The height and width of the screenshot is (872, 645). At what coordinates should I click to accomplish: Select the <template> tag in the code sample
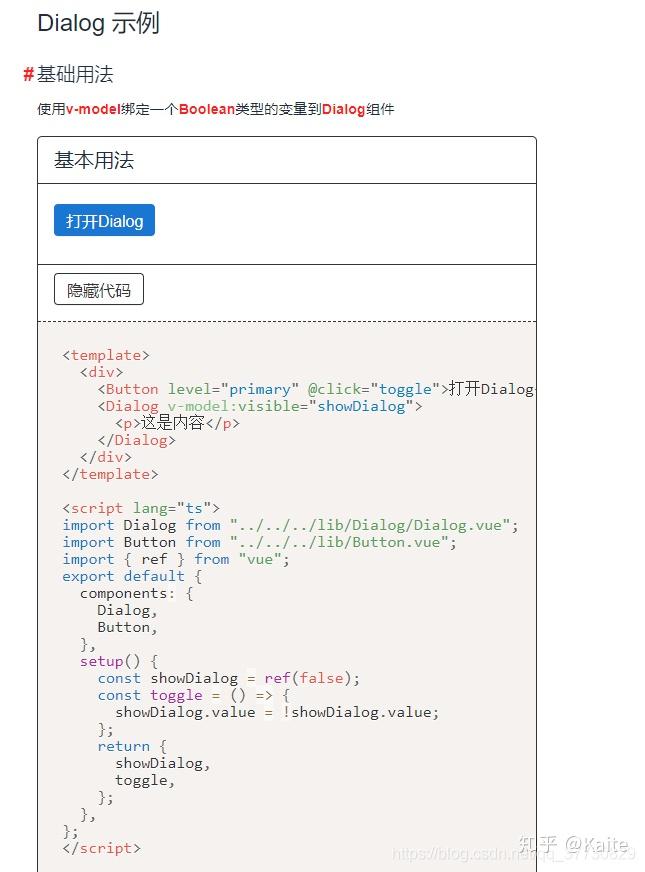(x=104, y=354)
